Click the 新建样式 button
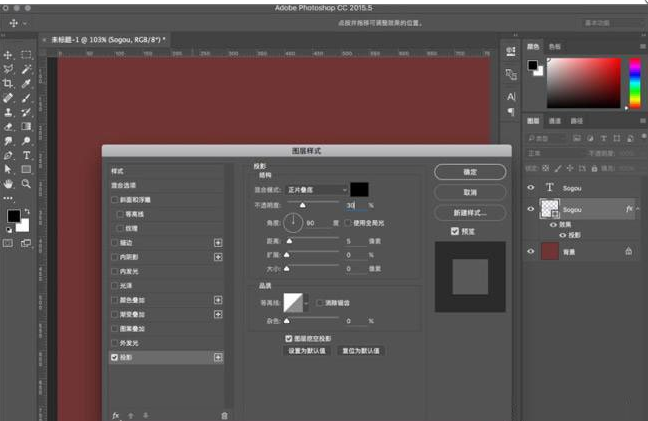This screenshot has height=421, width=648. pos(470,212)
